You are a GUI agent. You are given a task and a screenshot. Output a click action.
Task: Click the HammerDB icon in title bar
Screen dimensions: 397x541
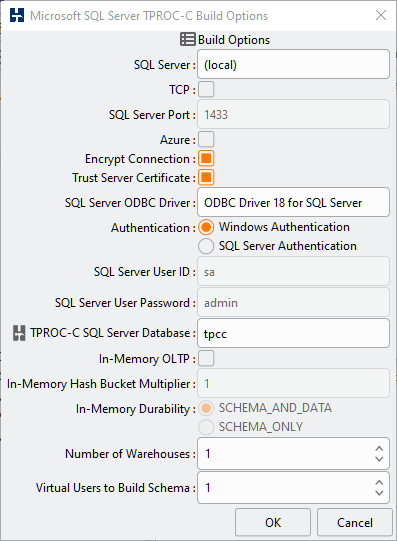(x=17, y=16)
